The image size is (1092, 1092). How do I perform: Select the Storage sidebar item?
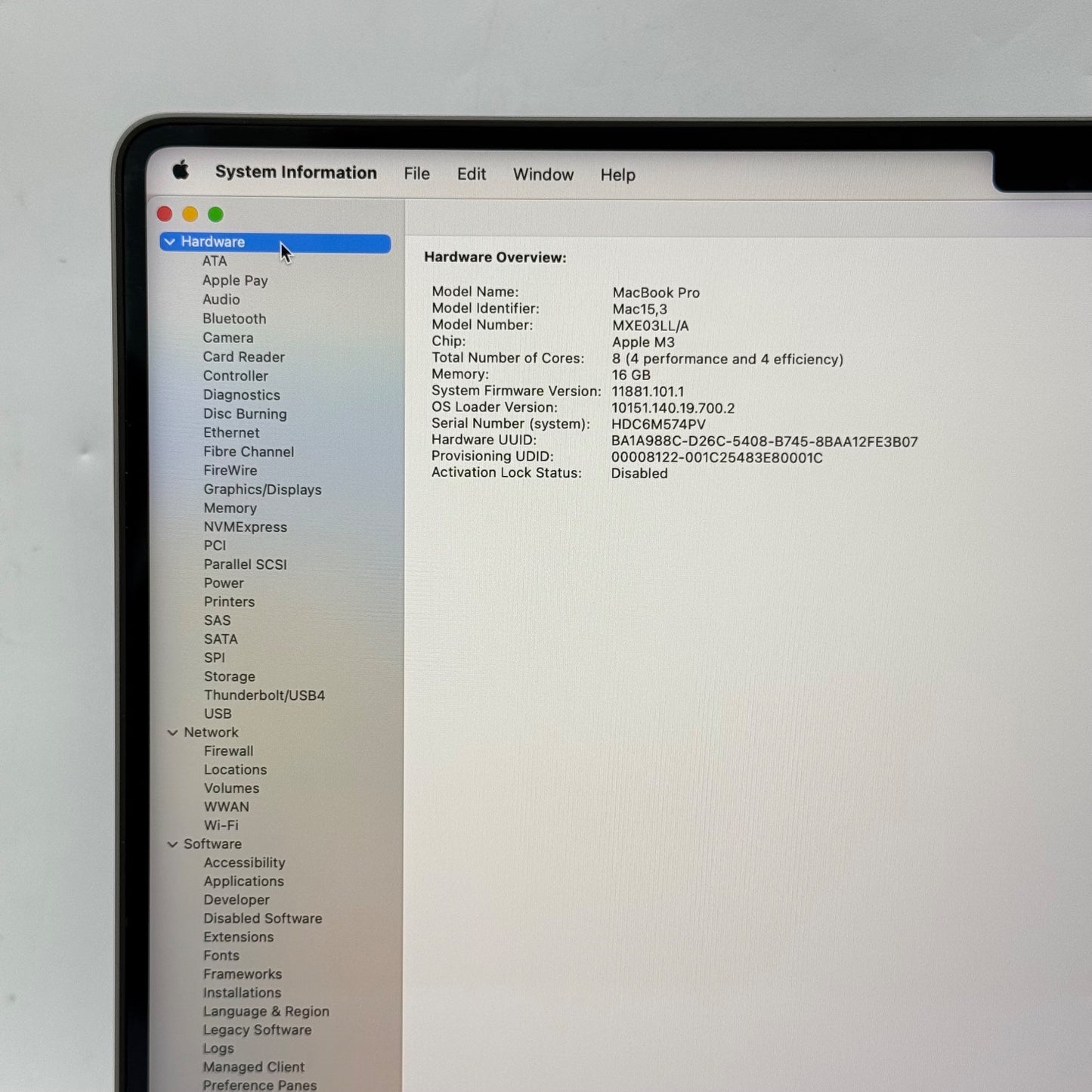point(229,676)
